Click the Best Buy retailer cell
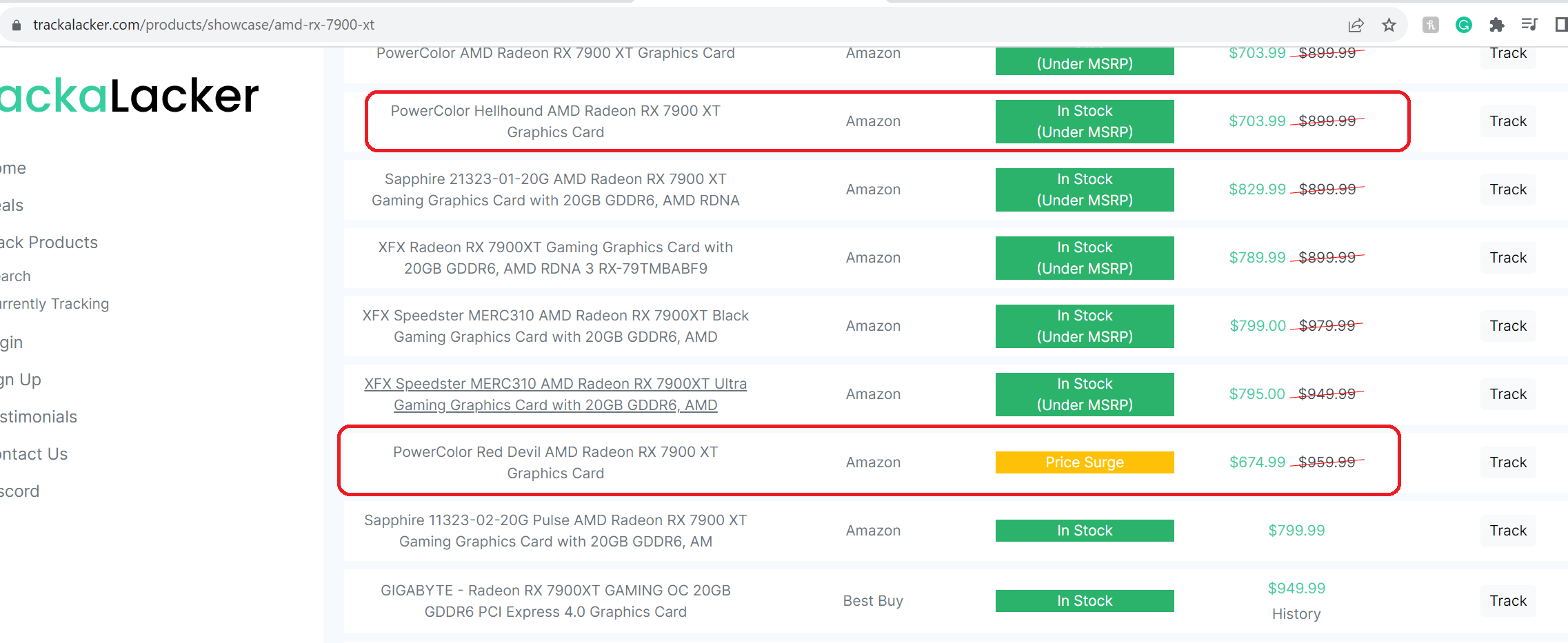 [873, 601]
